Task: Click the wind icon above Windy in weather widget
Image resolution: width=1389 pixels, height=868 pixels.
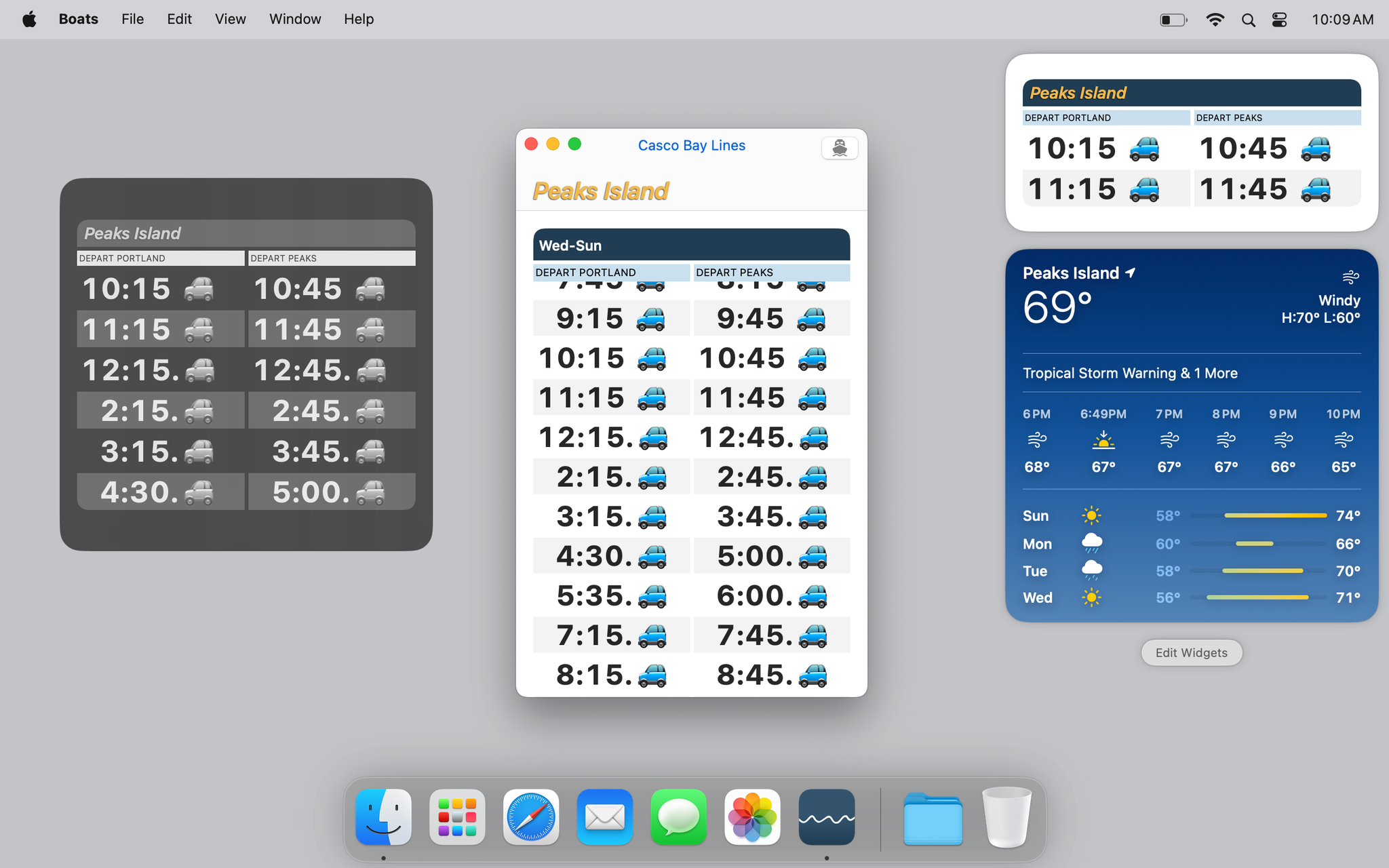Action: coord(1350,277)
